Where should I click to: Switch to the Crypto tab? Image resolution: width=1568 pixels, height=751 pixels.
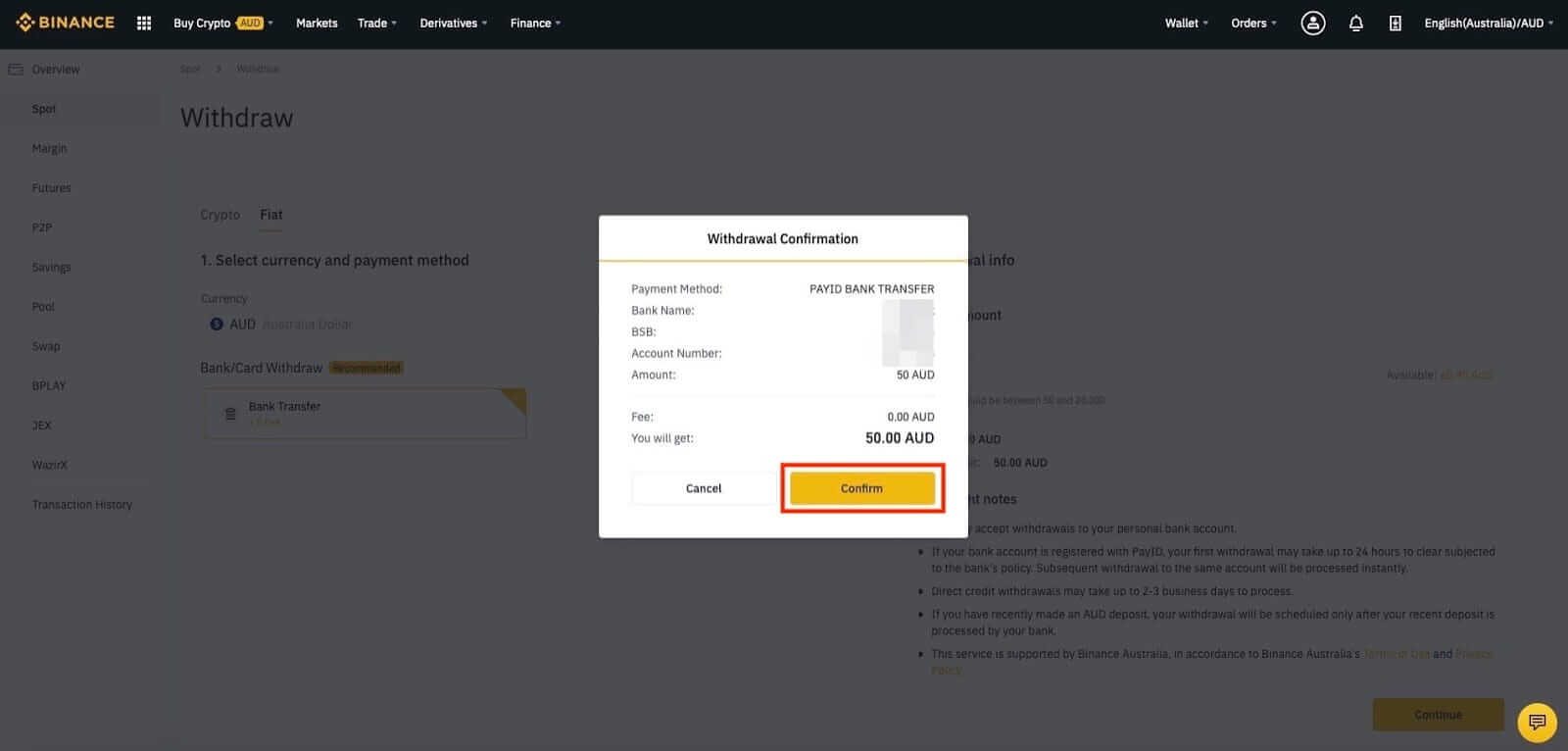pos(220,215)
